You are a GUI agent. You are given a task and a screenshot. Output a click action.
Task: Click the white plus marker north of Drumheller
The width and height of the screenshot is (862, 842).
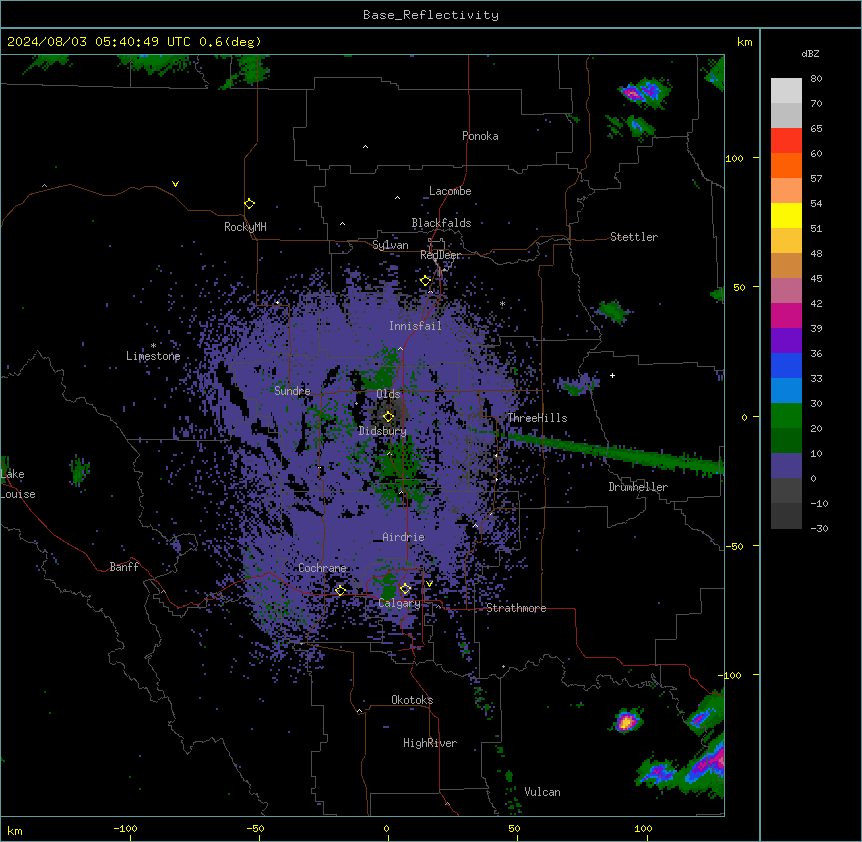(x=612, y=375)
